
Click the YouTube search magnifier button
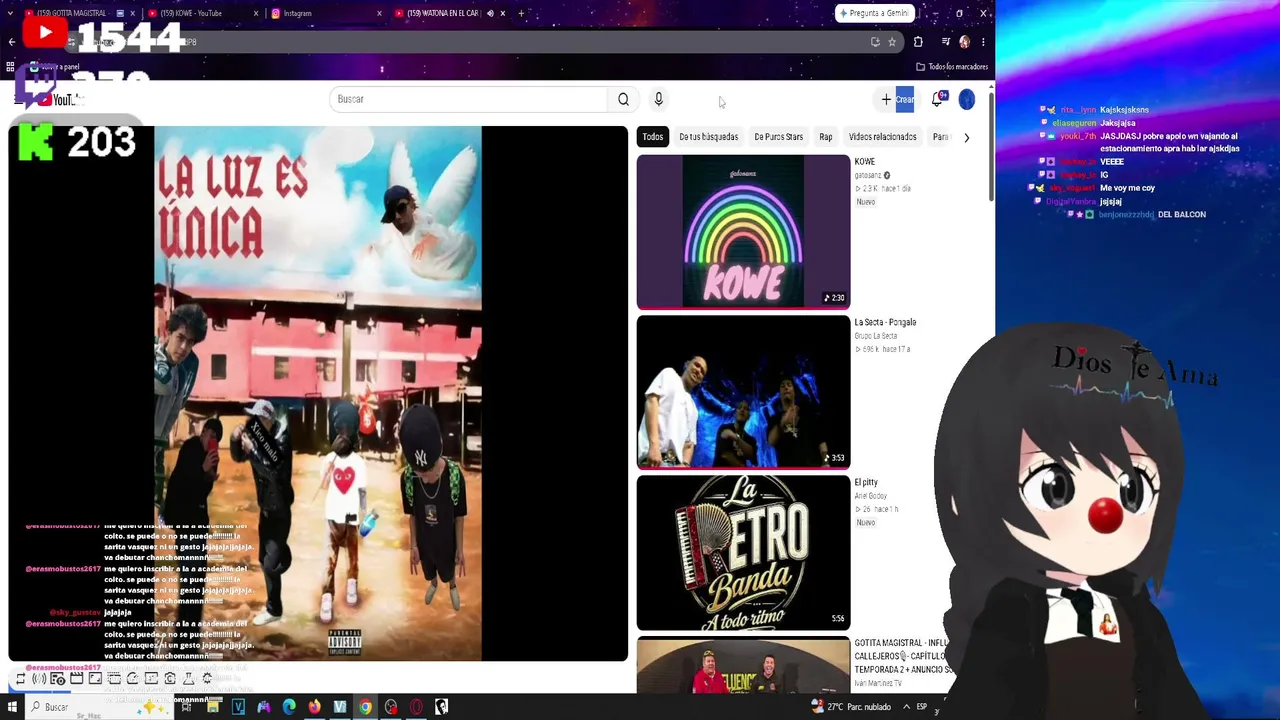coord(623,99)
